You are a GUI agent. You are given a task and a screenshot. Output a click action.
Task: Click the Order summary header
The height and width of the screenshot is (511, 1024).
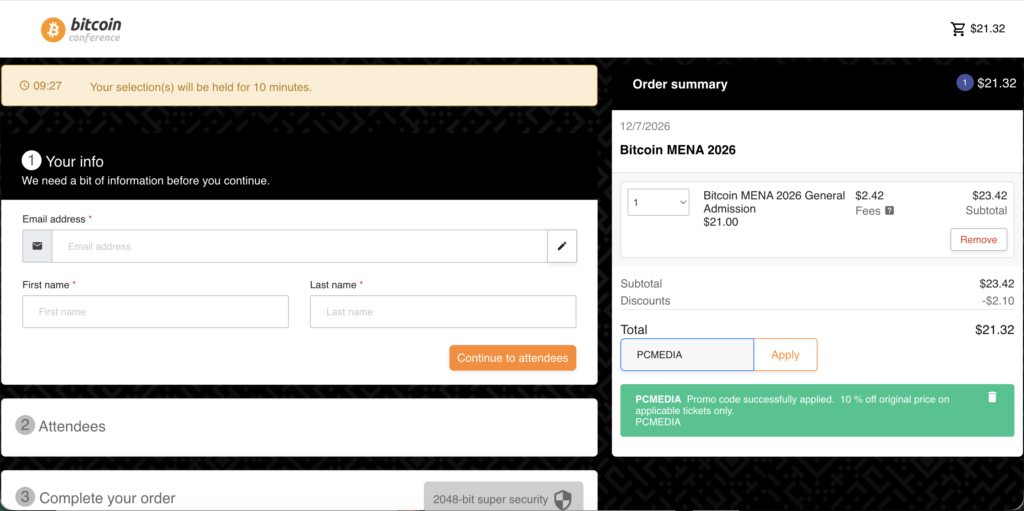[680, 84]
